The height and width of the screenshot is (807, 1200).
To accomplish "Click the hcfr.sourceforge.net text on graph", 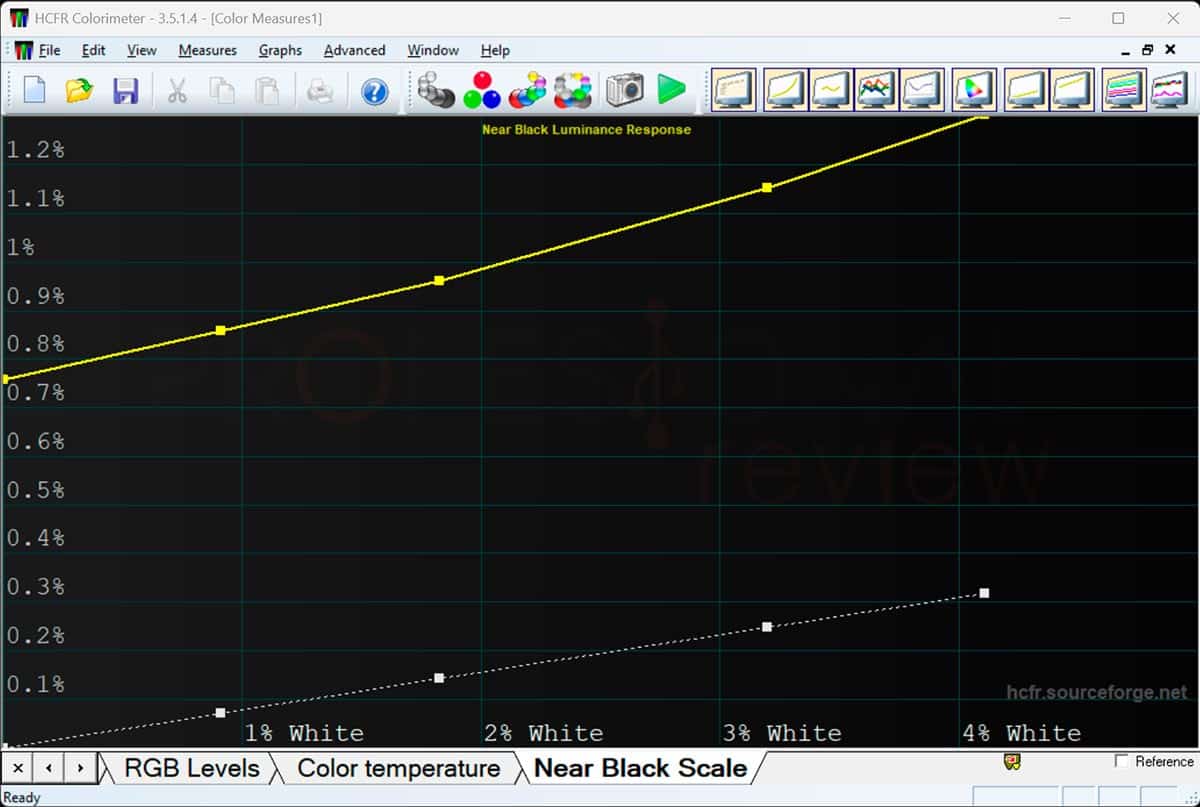I will 1097,692.
